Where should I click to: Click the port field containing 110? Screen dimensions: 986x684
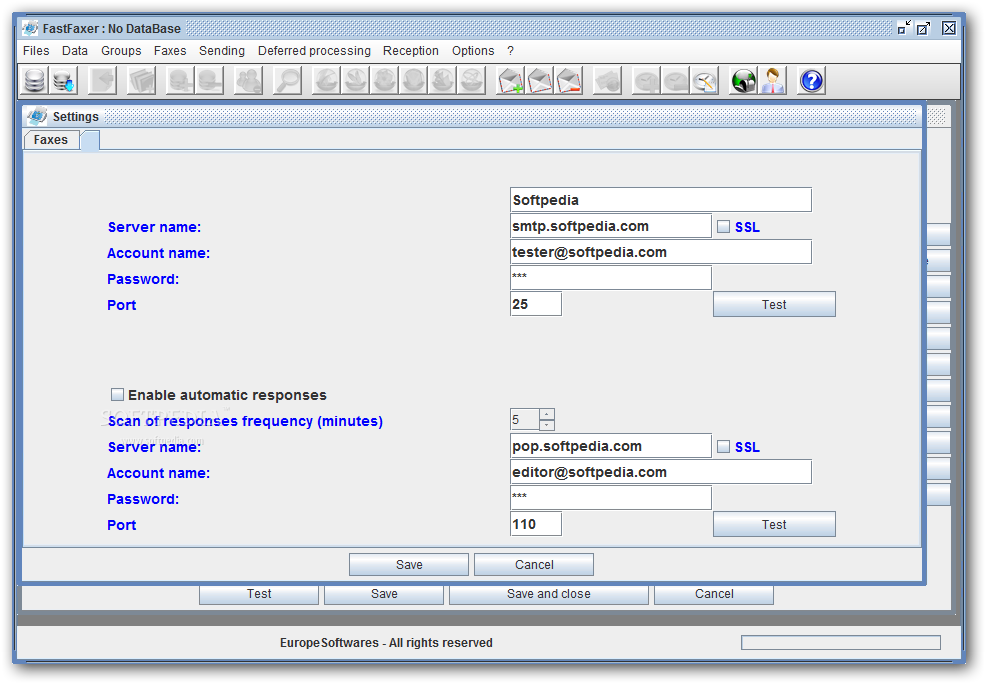point(536,524)
